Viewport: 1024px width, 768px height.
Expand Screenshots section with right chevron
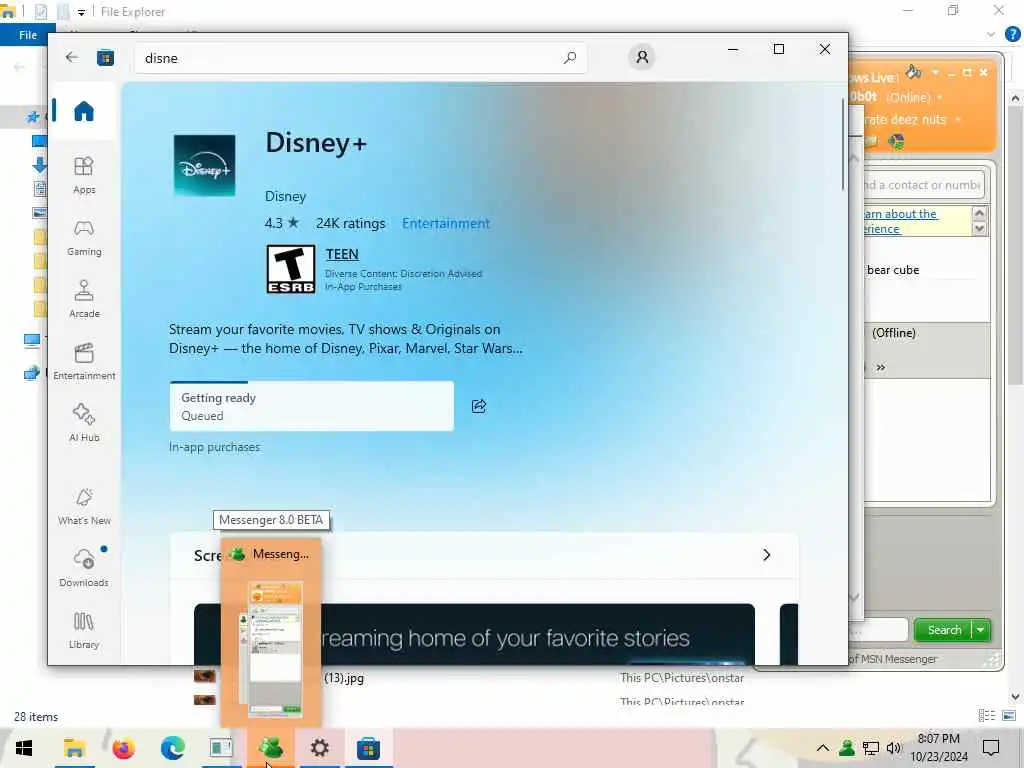point(767,555)
